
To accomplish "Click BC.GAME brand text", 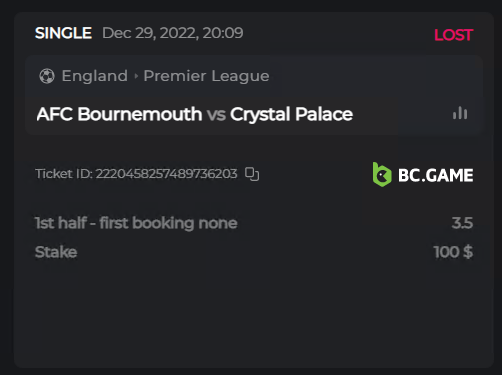I will (436, 175).
